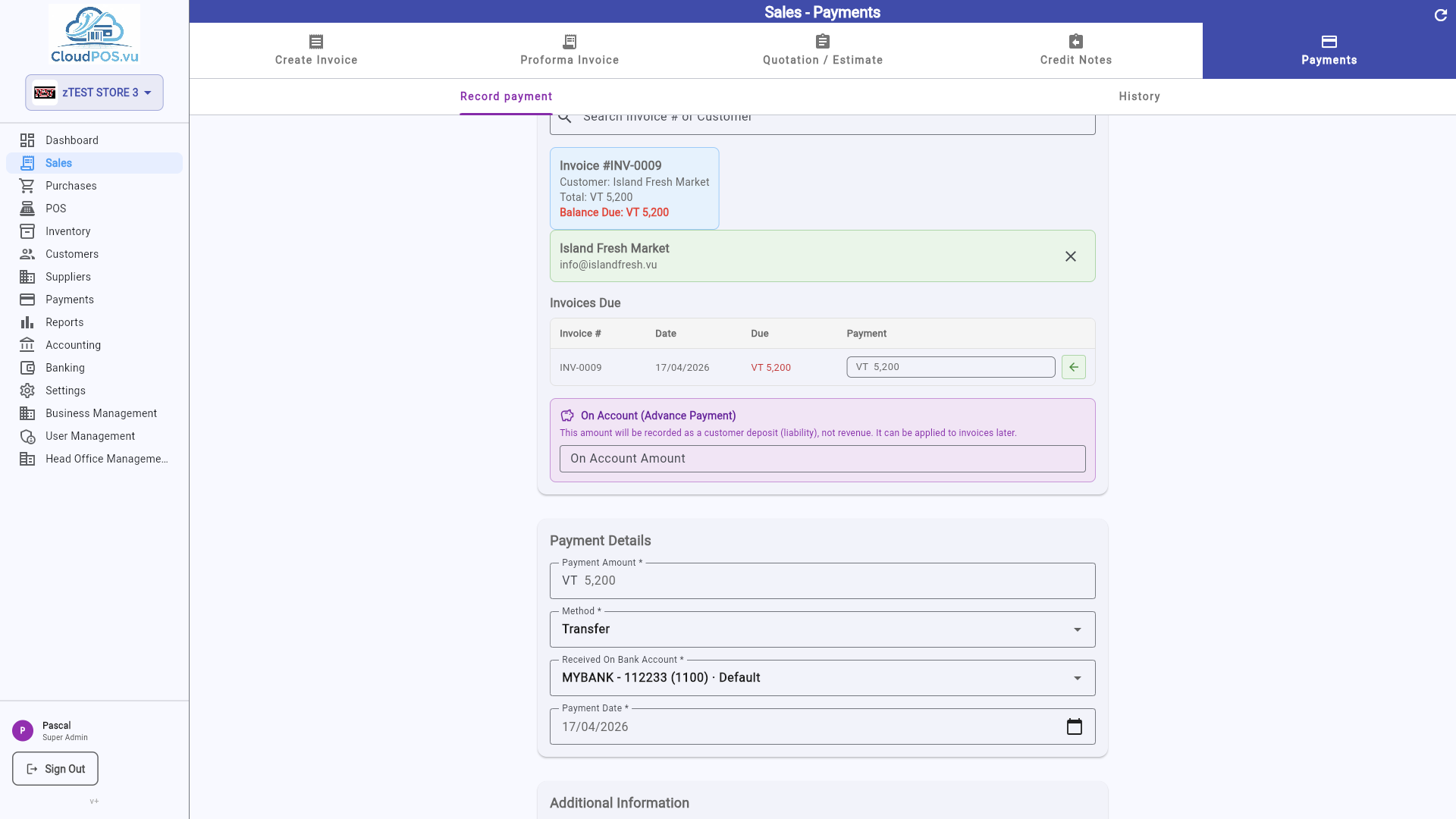Click the Banking wallet icon
This screenshot has height=819, width=1456.
click(27, 368)
